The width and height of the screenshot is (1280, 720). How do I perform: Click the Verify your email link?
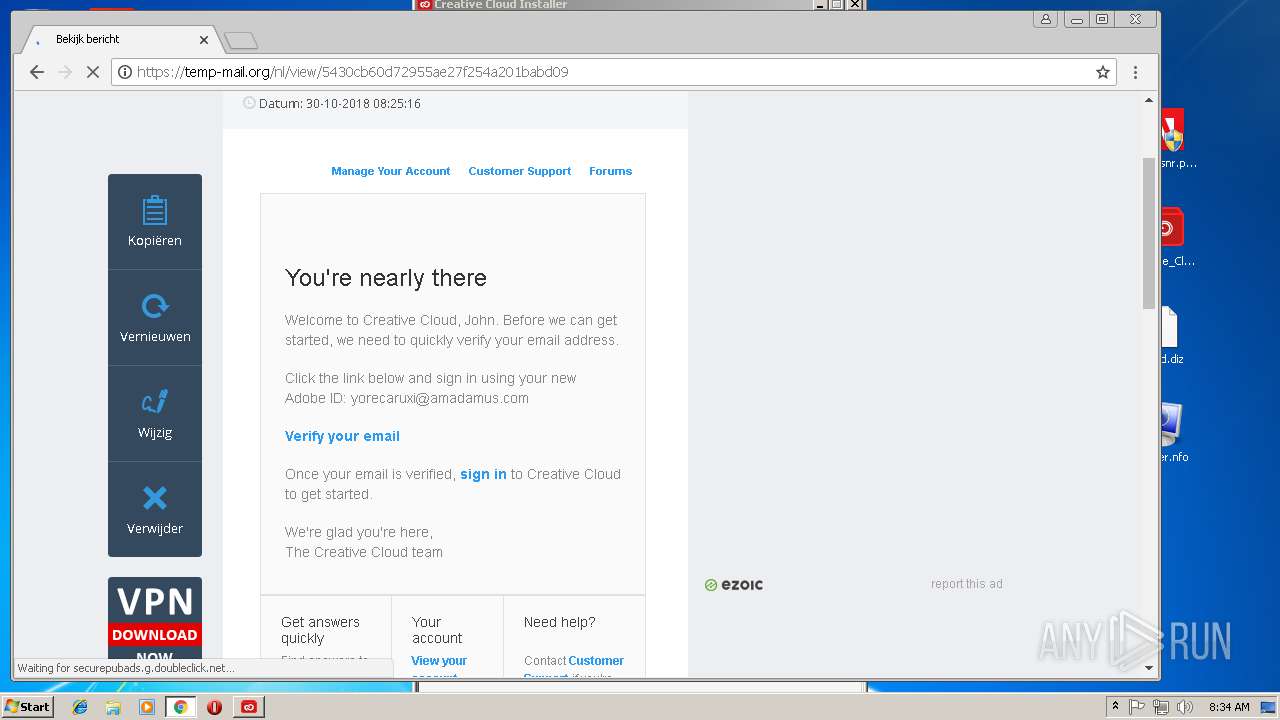(342, 436)
